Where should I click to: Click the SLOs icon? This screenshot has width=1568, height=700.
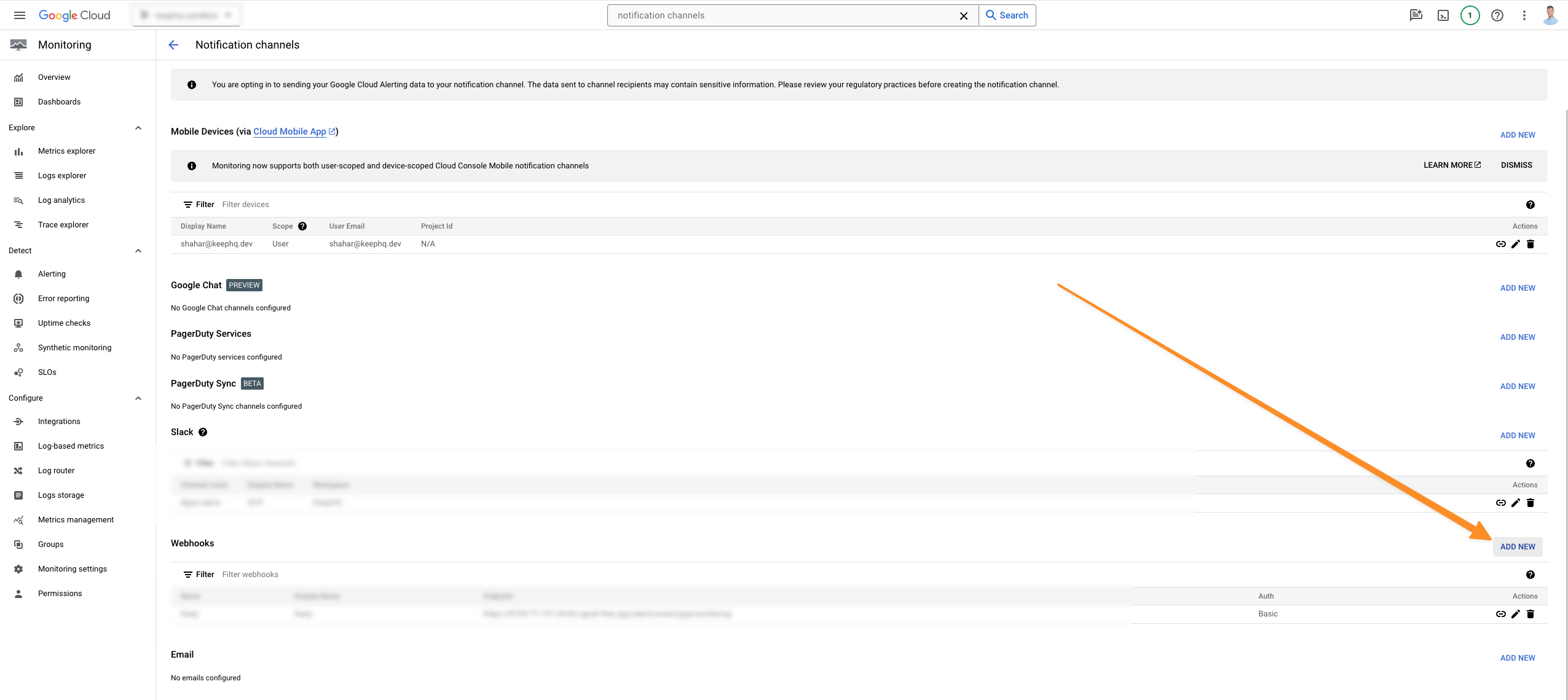coord(18,372)
